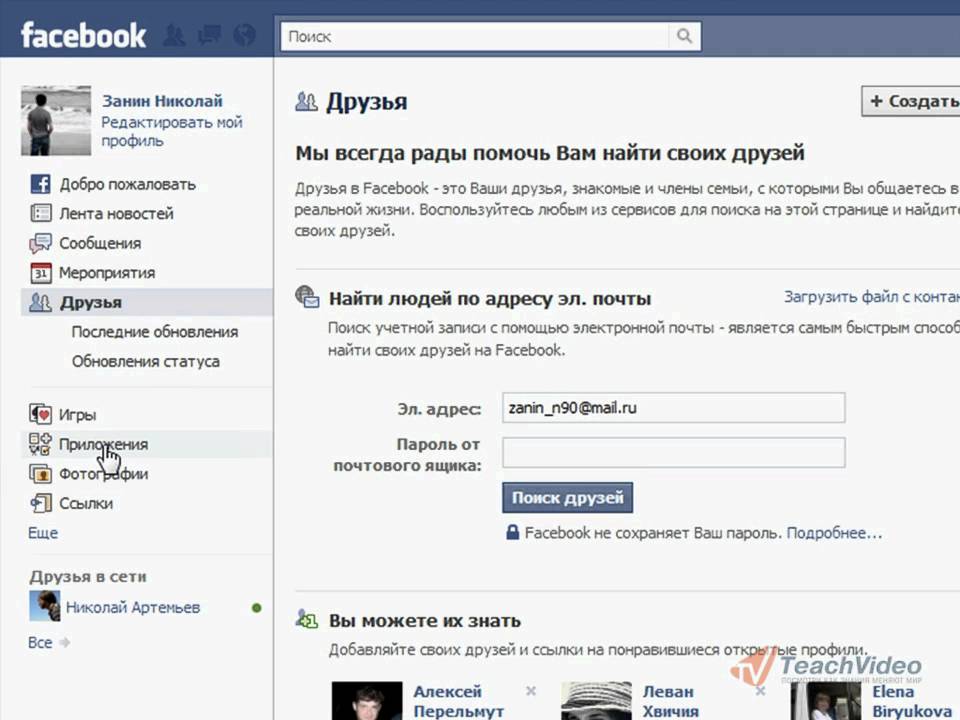Open Ссылки in sidebar
This screenshot has height=720, width=960.
86,503
